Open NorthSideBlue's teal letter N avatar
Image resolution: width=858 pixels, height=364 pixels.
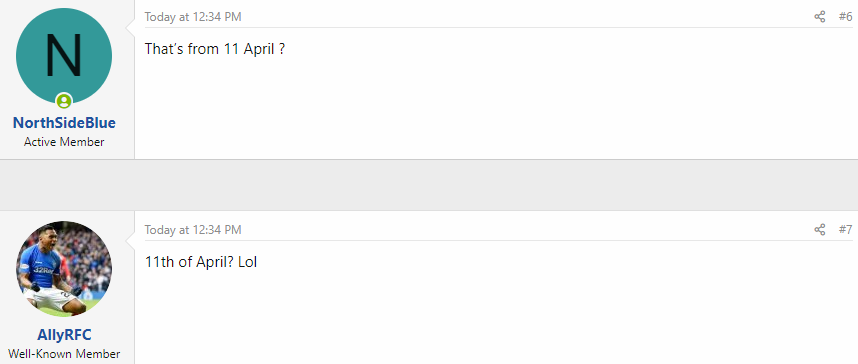64,56
